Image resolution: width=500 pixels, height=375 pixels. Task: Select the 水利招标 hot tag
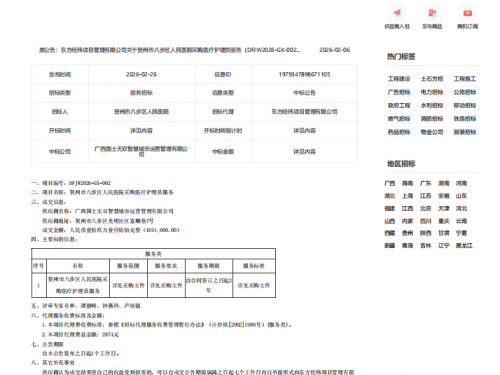(432, 105)
